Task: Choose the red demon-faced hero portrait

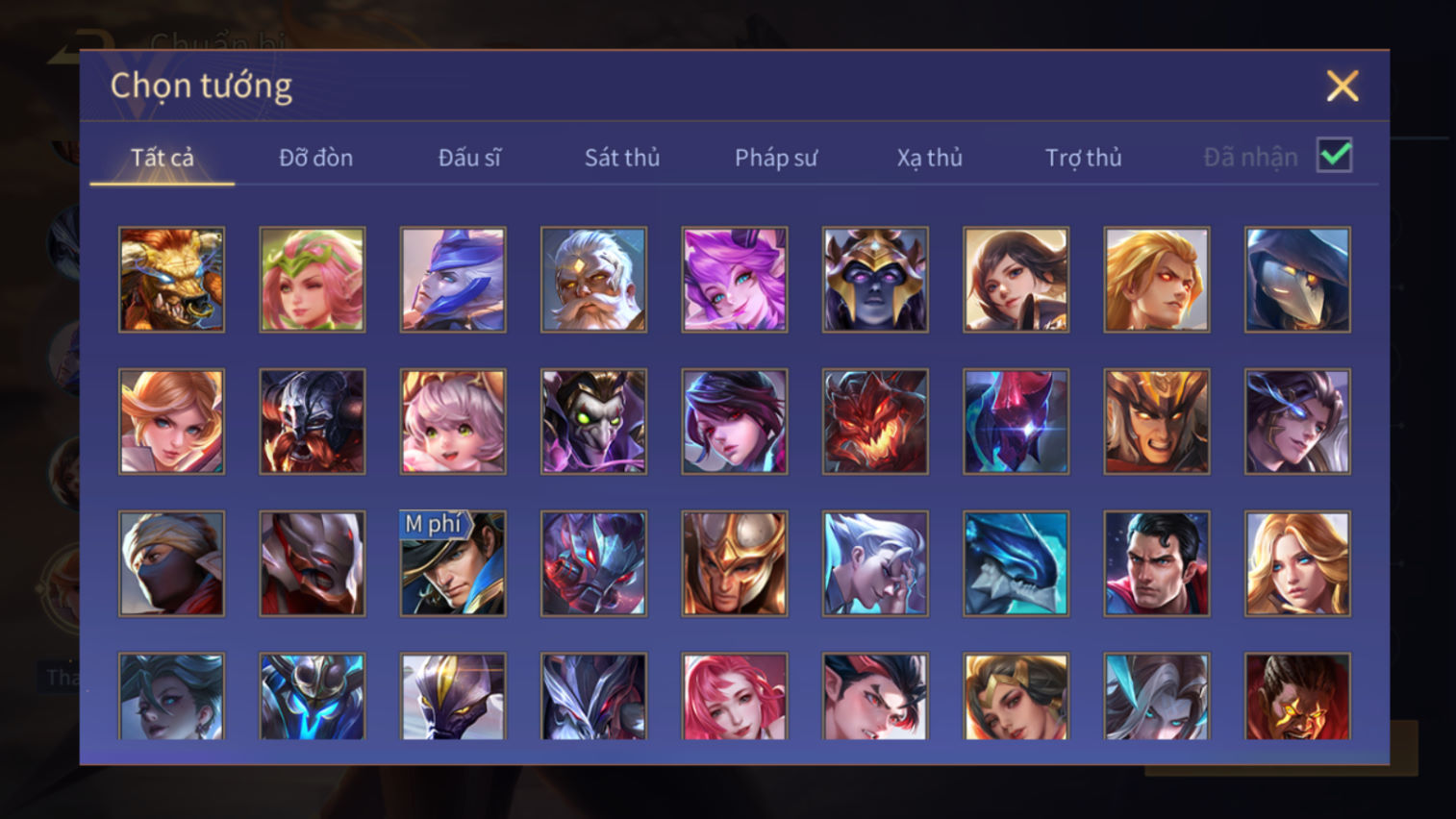Action: point(875,422)
